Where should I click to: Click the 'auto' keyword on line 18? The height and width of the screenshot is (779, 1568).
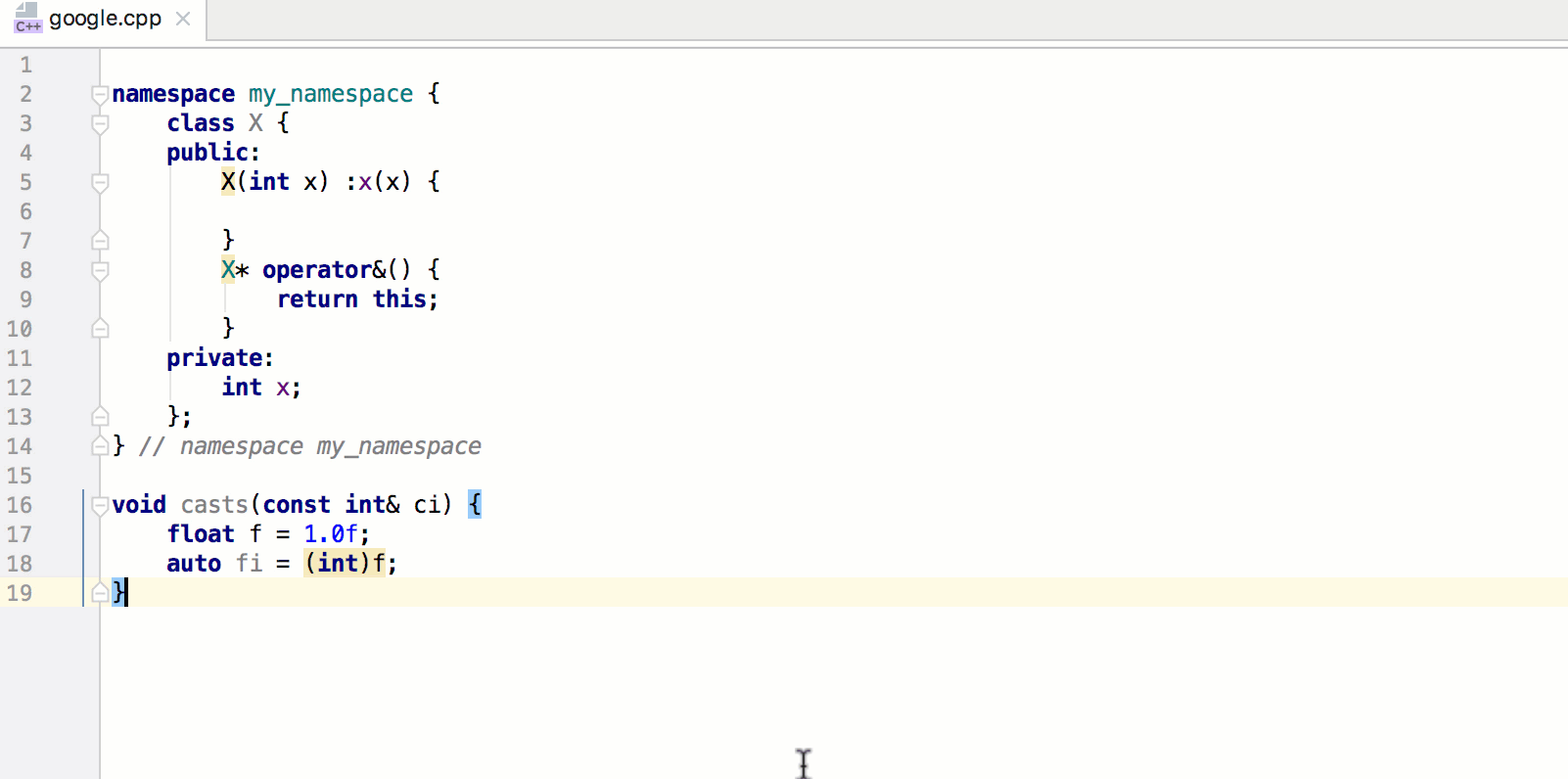point(194,564)
